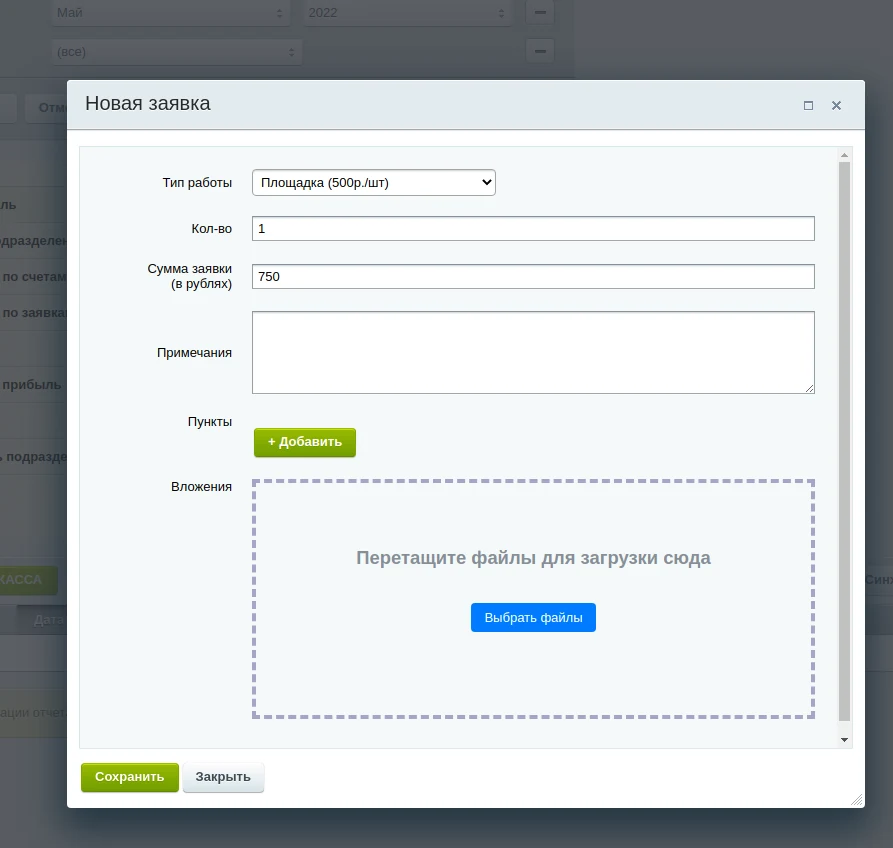Click the minus button beside (все)
893x848 pixels.
[x=540, y=51]
